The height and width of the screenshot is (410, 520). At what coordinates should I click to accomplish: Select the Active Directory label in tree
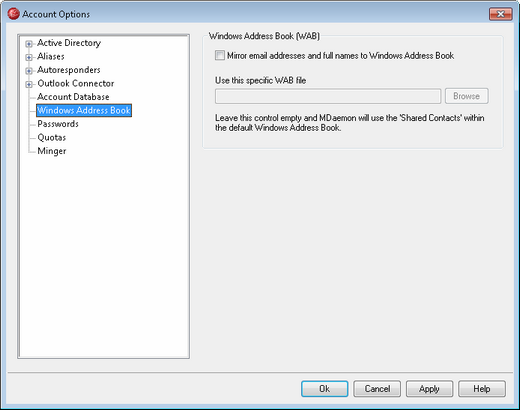[69, 43]
